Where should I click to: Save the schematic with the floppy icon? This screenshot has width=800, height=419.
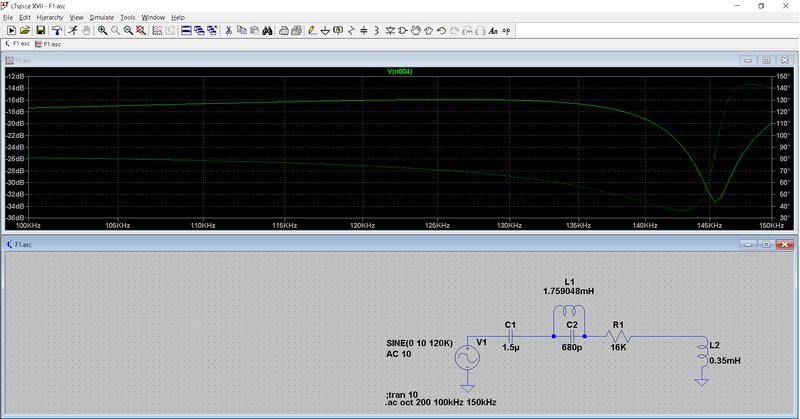(x=41, y=31)
